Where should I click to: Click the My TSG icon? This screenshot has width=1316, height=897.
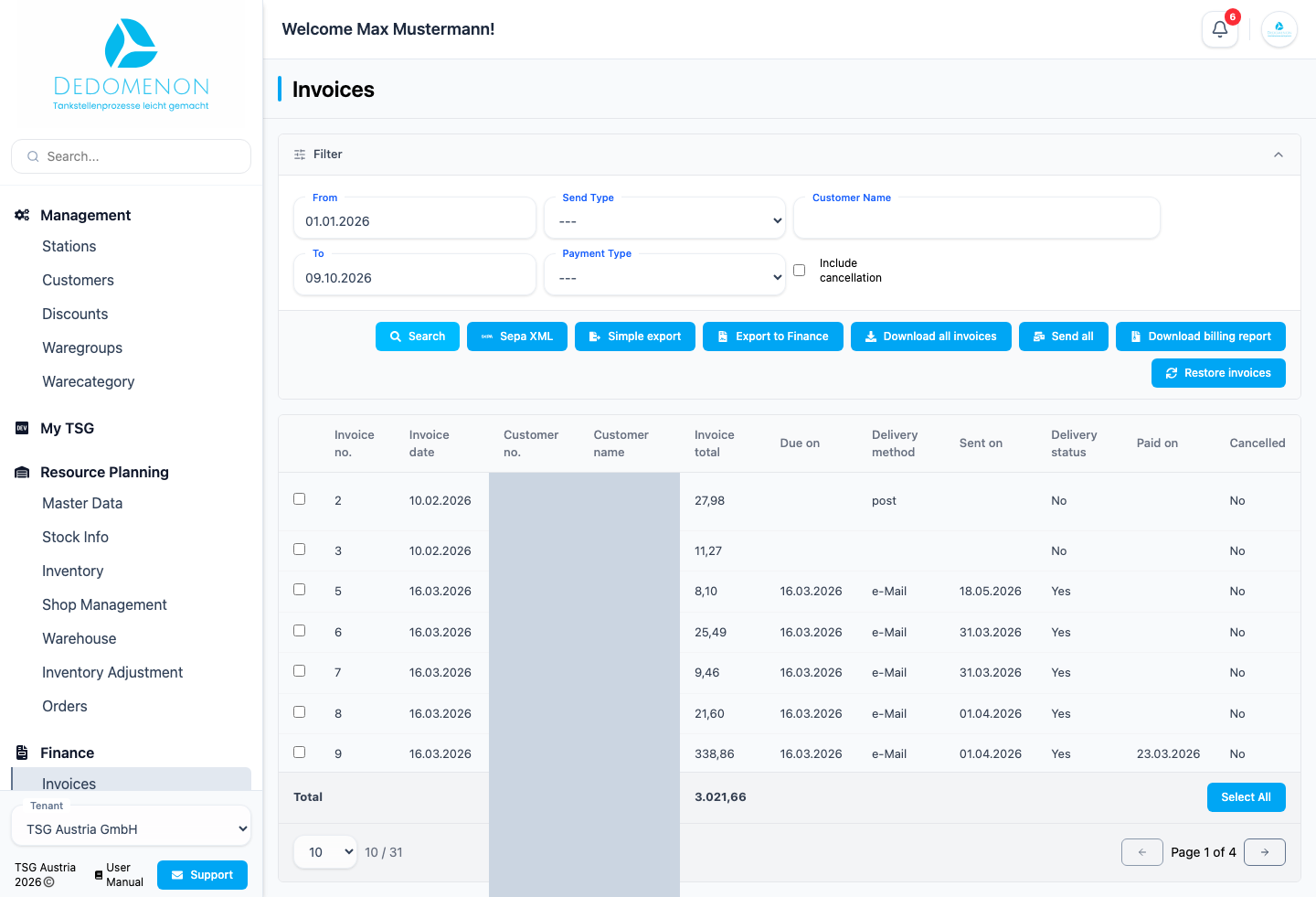tap(22, 428)
